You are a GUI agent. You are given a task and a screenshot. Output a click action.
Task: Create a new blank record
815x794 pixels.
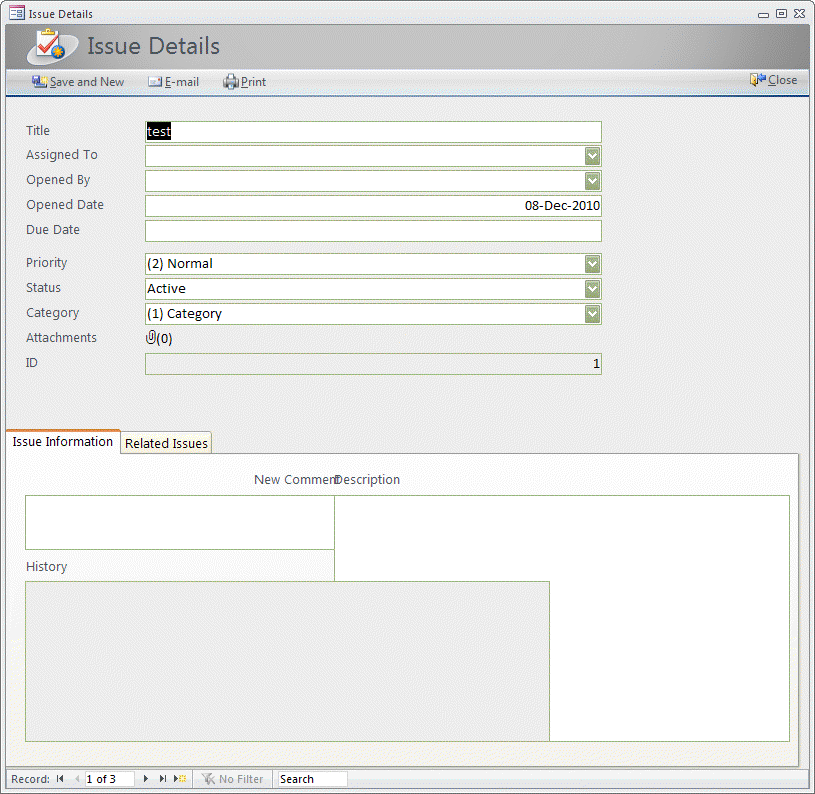pyautogui.click(x=180, y=778)
